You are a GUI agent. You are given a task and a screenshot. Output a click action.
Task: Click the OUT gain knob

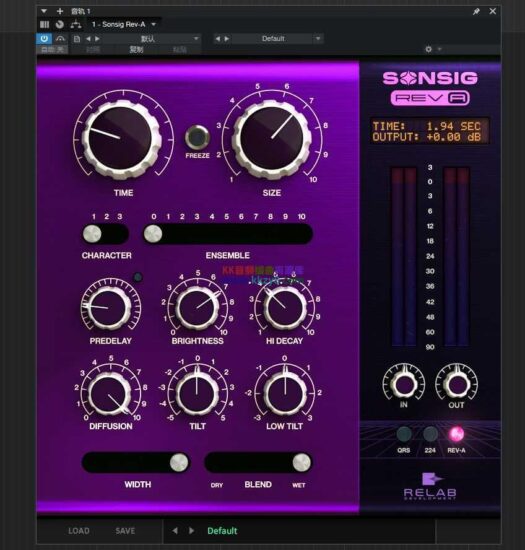click(456, 384)
